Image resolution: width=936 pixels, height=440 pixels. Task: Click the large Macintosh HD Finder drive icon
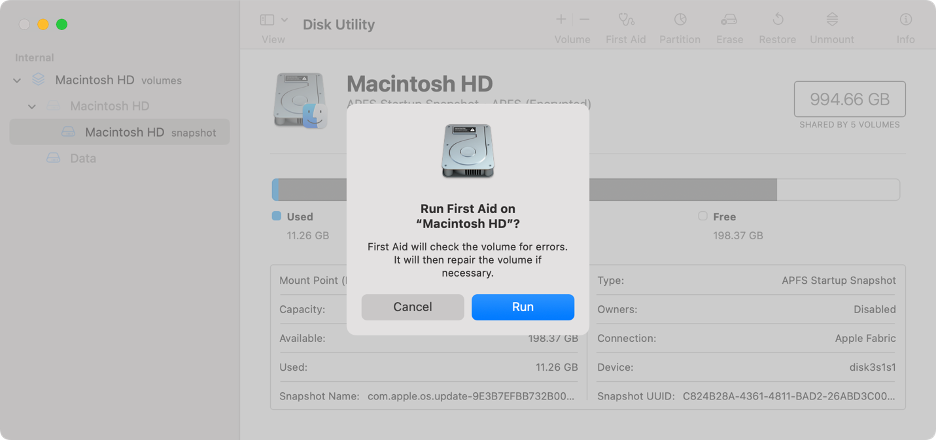300,100
